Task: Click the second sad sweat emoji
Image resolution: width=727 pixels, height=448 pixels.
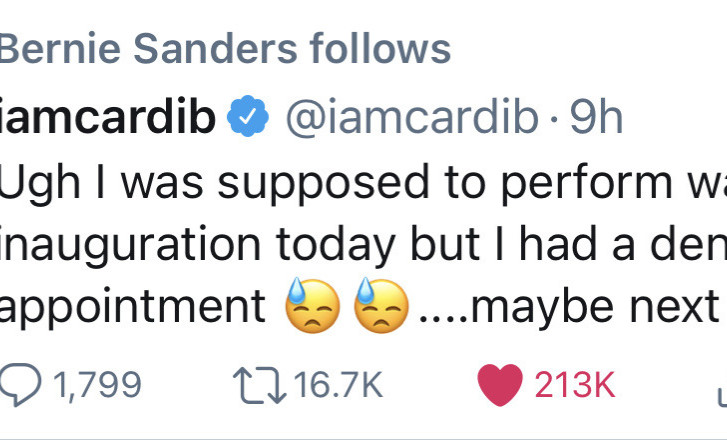Action: click(380, 305)
